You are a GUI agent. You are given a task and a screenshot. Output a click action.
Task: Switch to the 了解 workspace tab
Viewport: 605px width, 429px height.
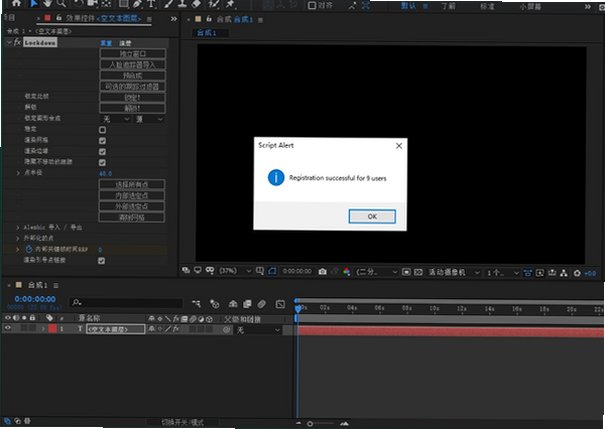[448, 6]
